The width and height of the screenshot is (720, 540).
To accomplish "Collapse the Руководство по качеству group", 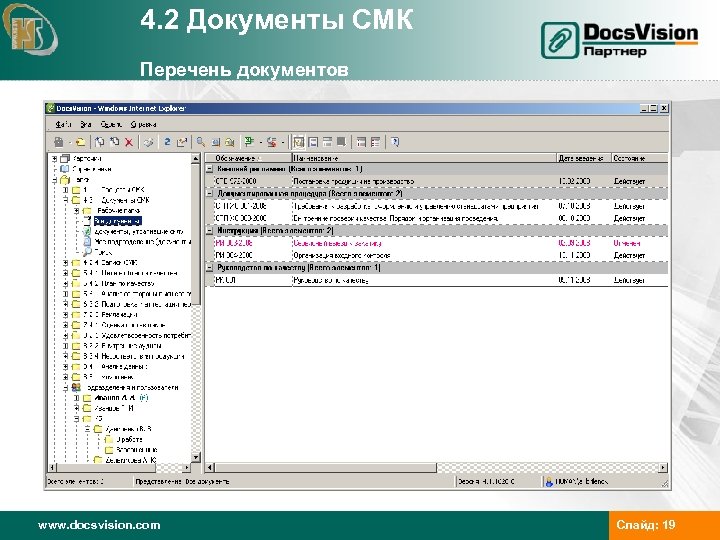I will pyautogui.click(x=209, y=268).
